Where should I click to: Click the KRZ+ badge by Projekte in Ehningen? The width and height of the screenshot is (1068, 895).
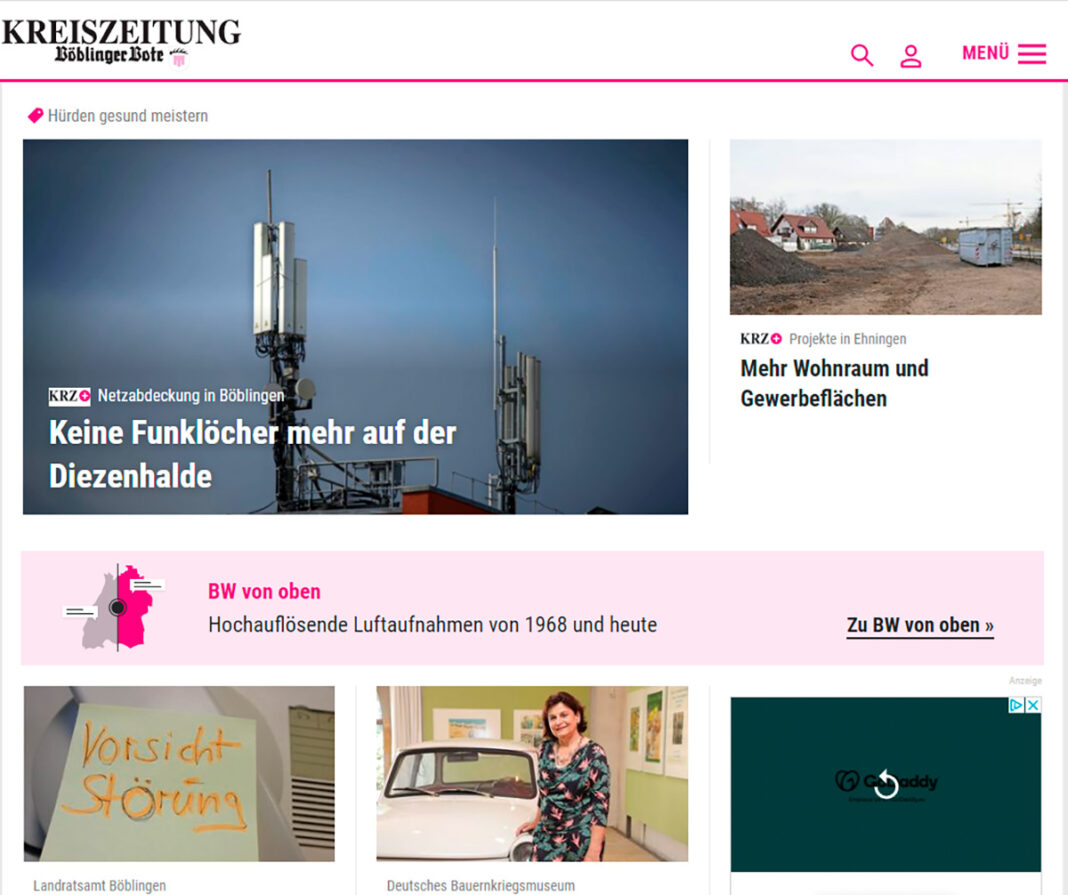[761, 339]
